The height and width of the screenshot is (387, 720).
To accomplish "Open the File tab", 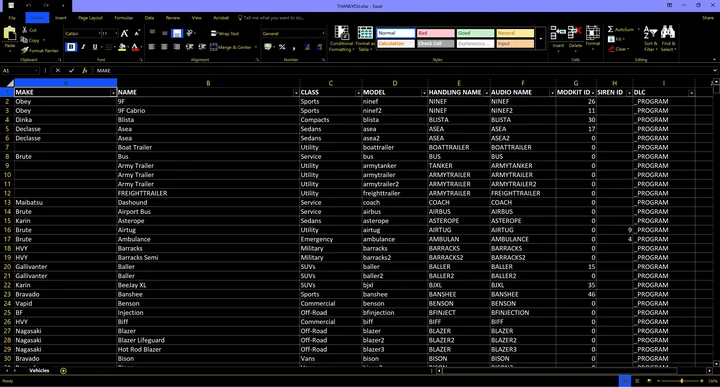I will click(12, 18).
